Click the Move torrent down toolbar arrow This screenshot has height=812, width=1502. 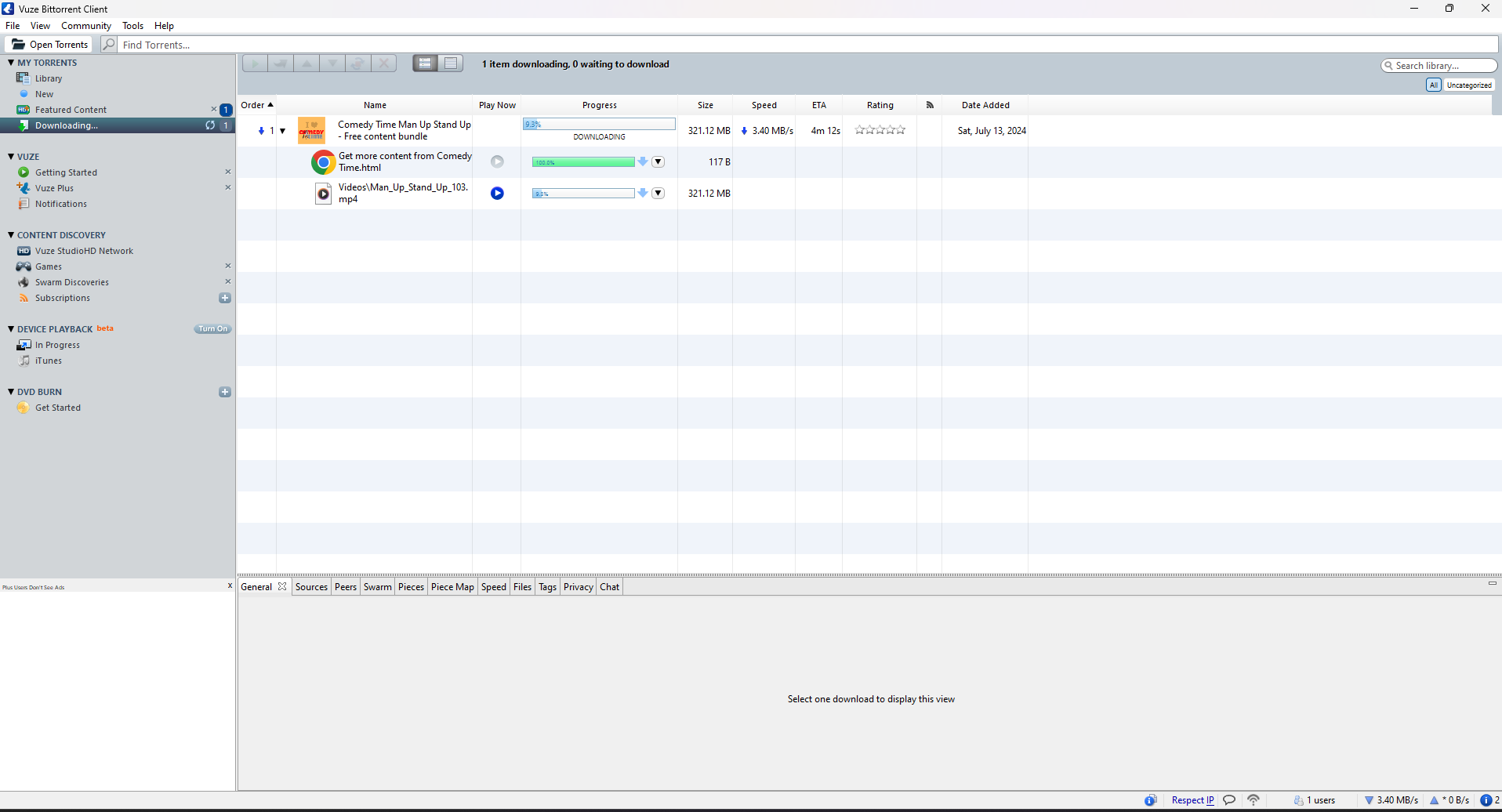click(x=332, y=63)
